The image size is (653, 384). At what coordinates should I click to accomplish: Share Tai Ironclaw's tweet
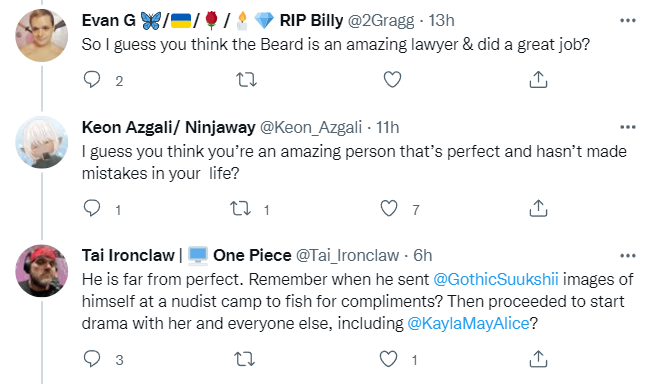tap(538, 359)
